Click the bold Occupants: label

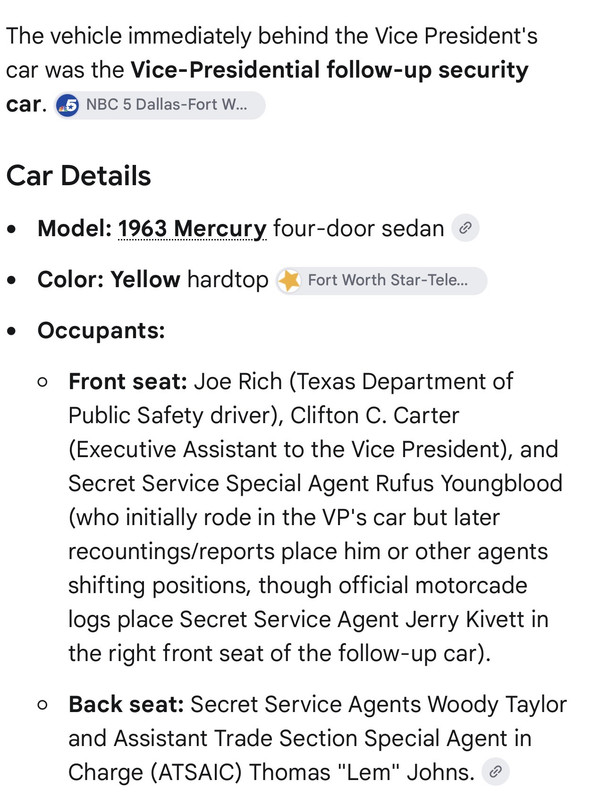101,331
